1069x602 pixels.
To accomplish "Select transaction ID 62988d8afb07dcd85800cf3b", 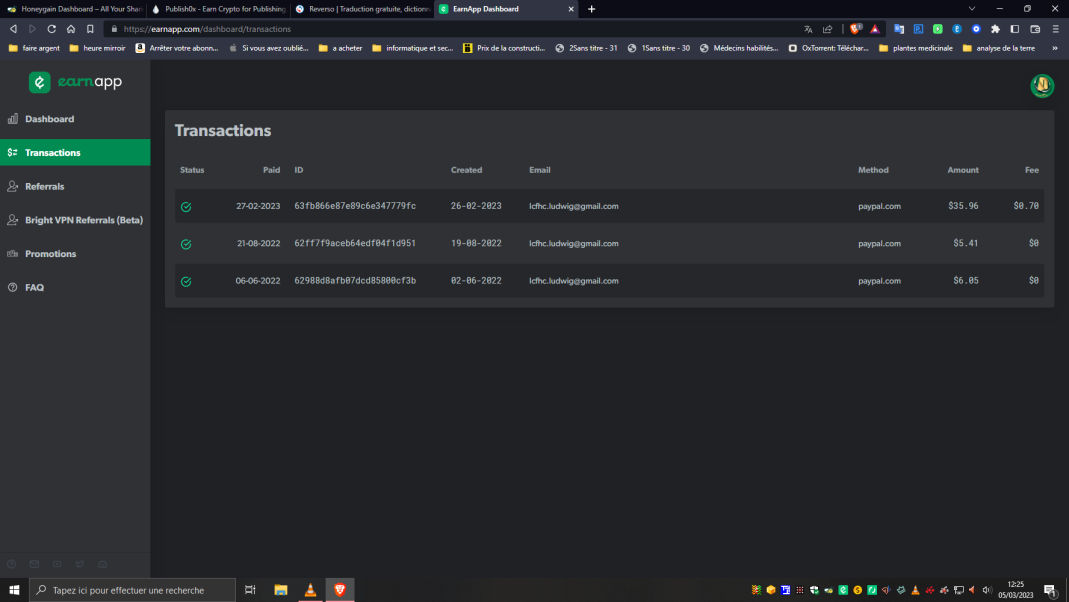I will (355, 281).
